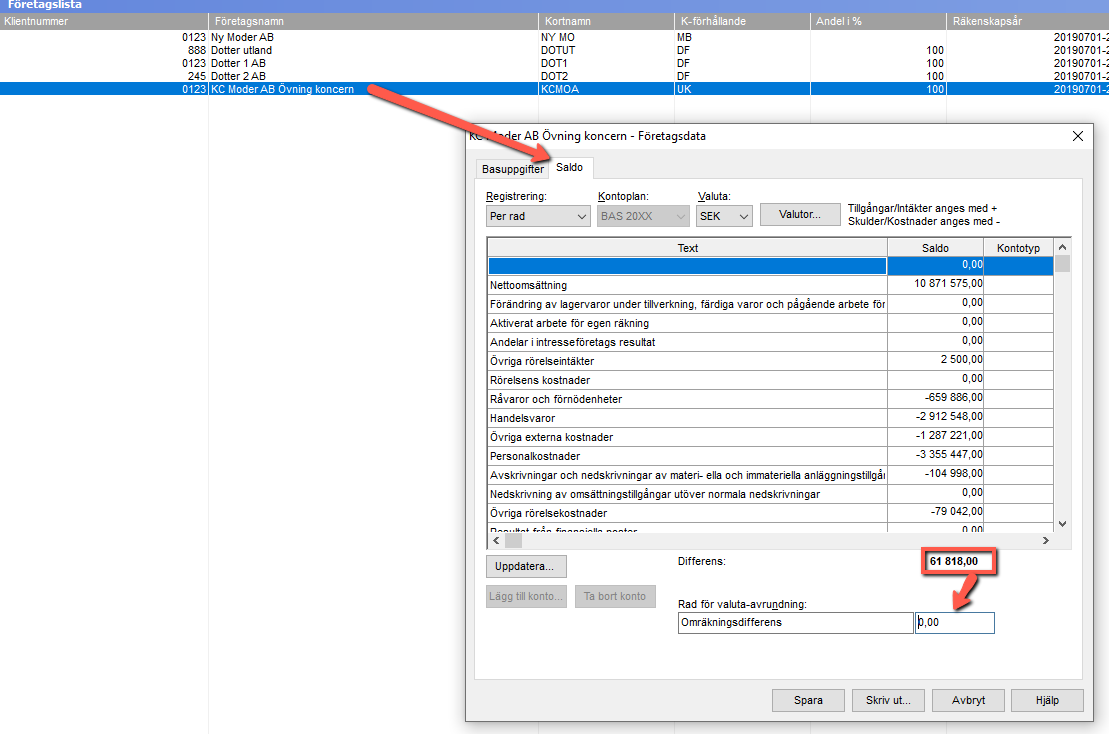Click the Uppdatera button
Viewport: 1109px width, 734px height.
526,566
